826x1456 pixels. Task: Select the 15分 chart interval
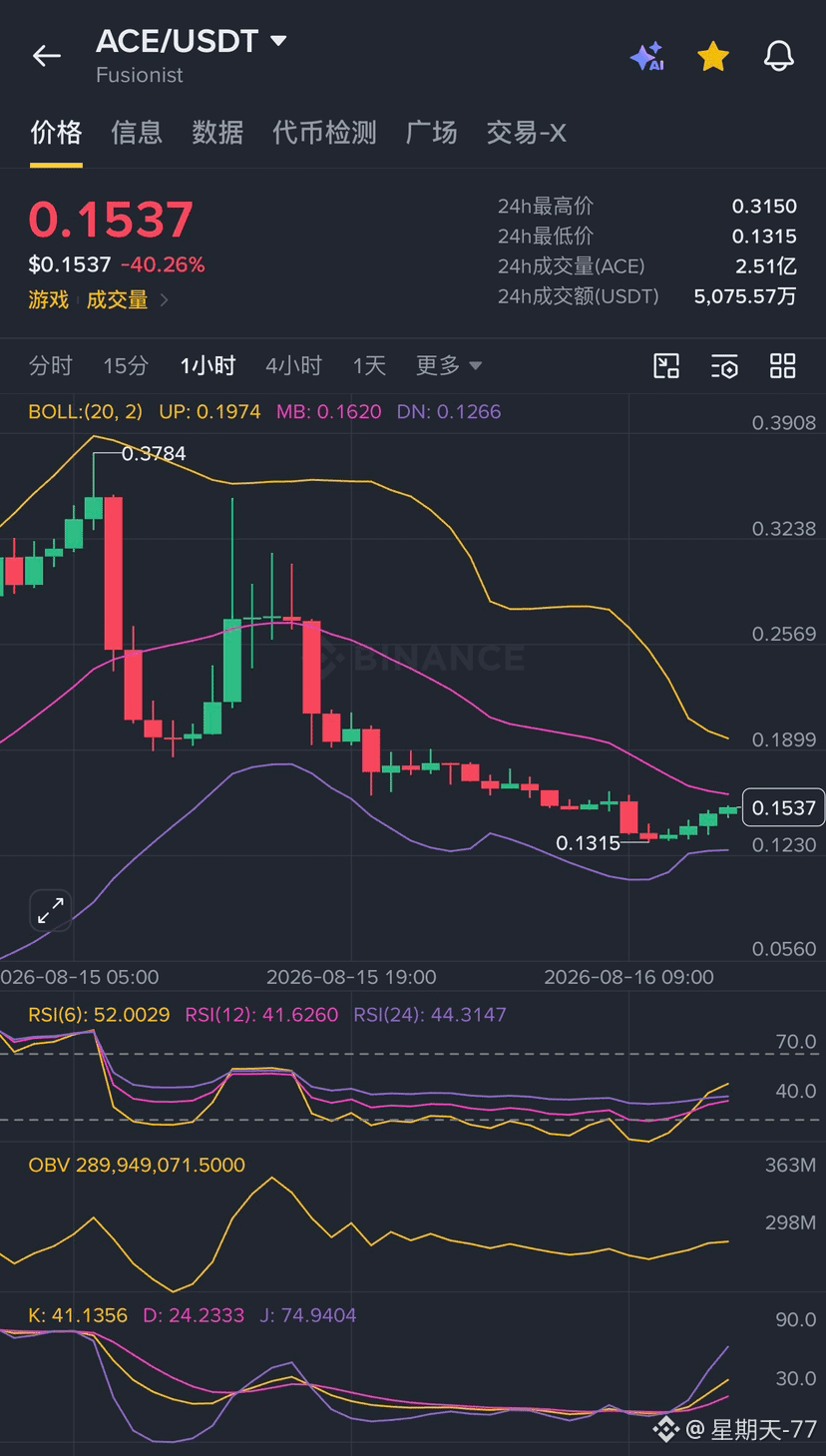(x=126, y=365)
